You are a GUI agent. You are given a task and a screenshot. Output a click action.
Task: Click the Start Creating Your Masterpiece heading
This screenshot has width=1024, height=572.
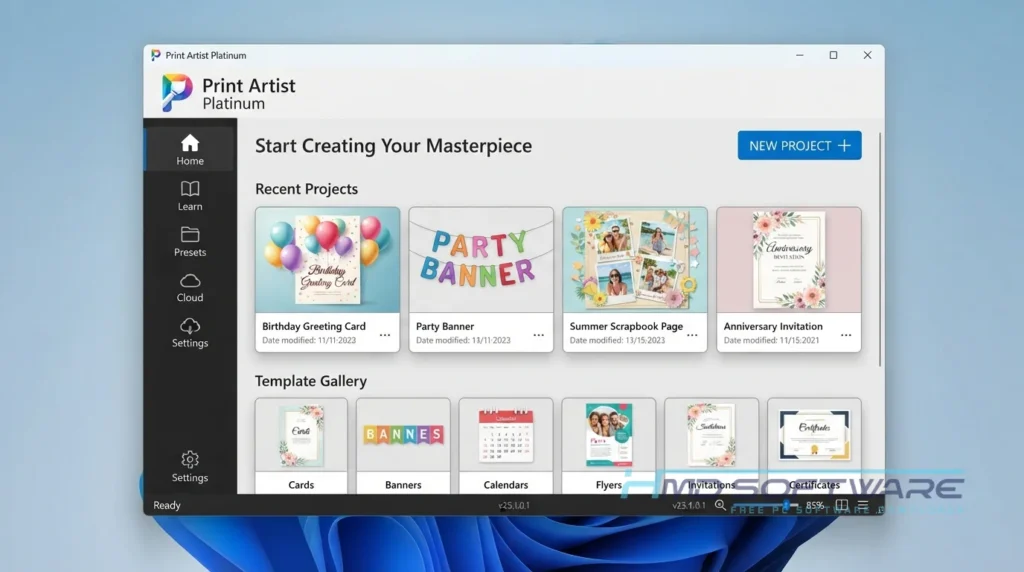pos(393,146)
